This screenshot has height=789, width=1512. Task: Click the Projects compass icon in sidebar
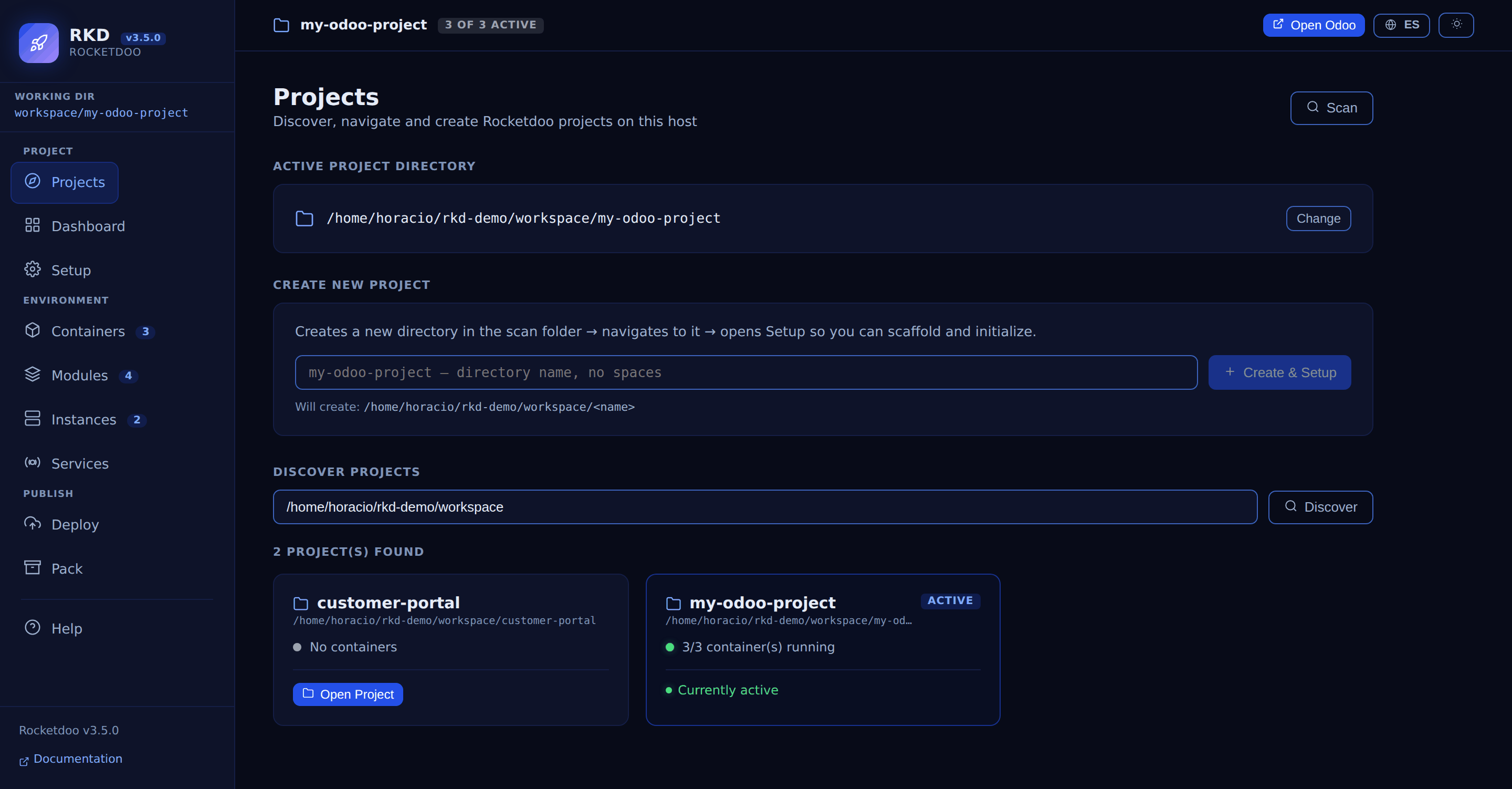pos(33,182)
